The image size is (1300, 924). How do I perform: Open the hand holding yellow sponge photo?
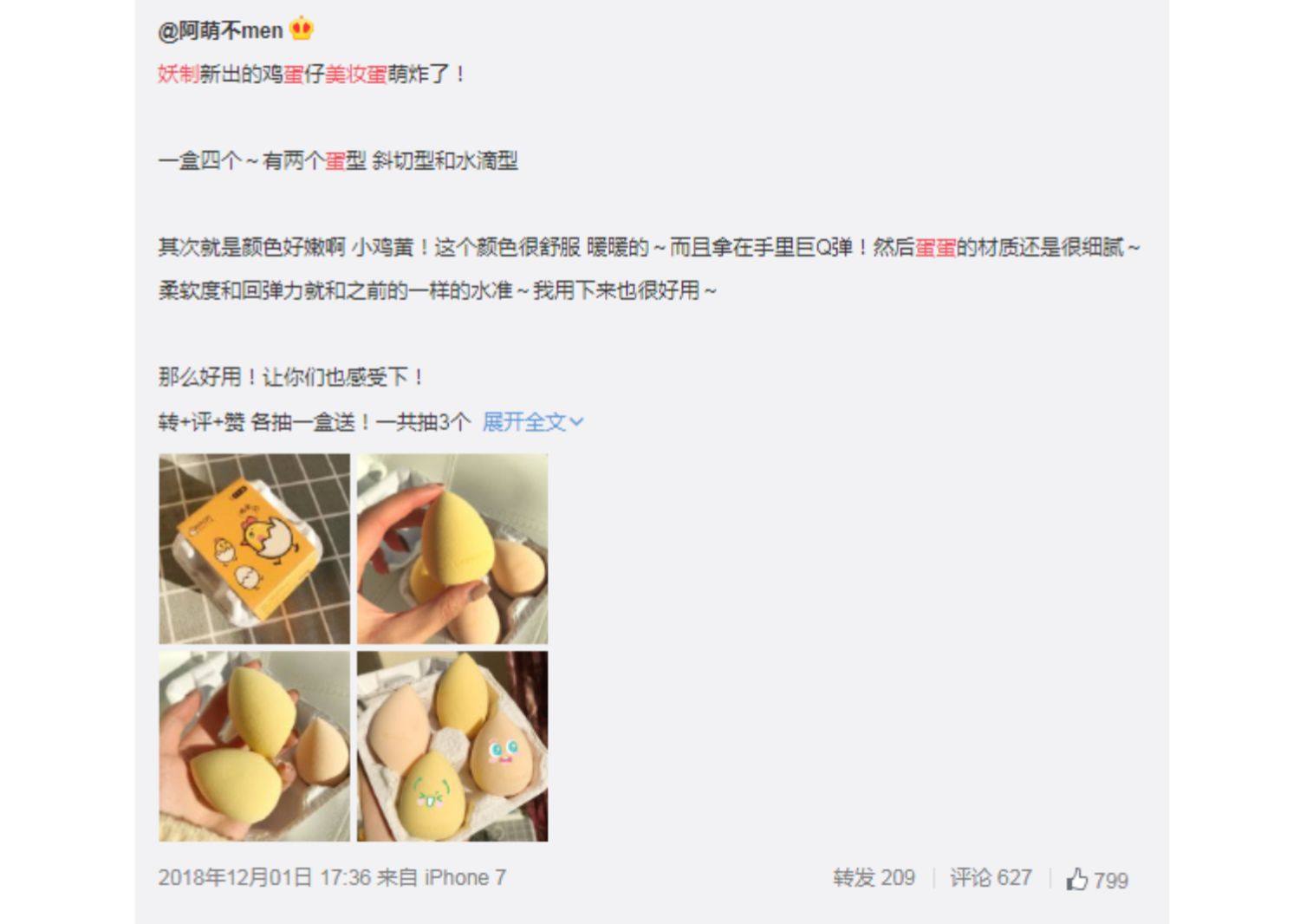coord(452,549)
